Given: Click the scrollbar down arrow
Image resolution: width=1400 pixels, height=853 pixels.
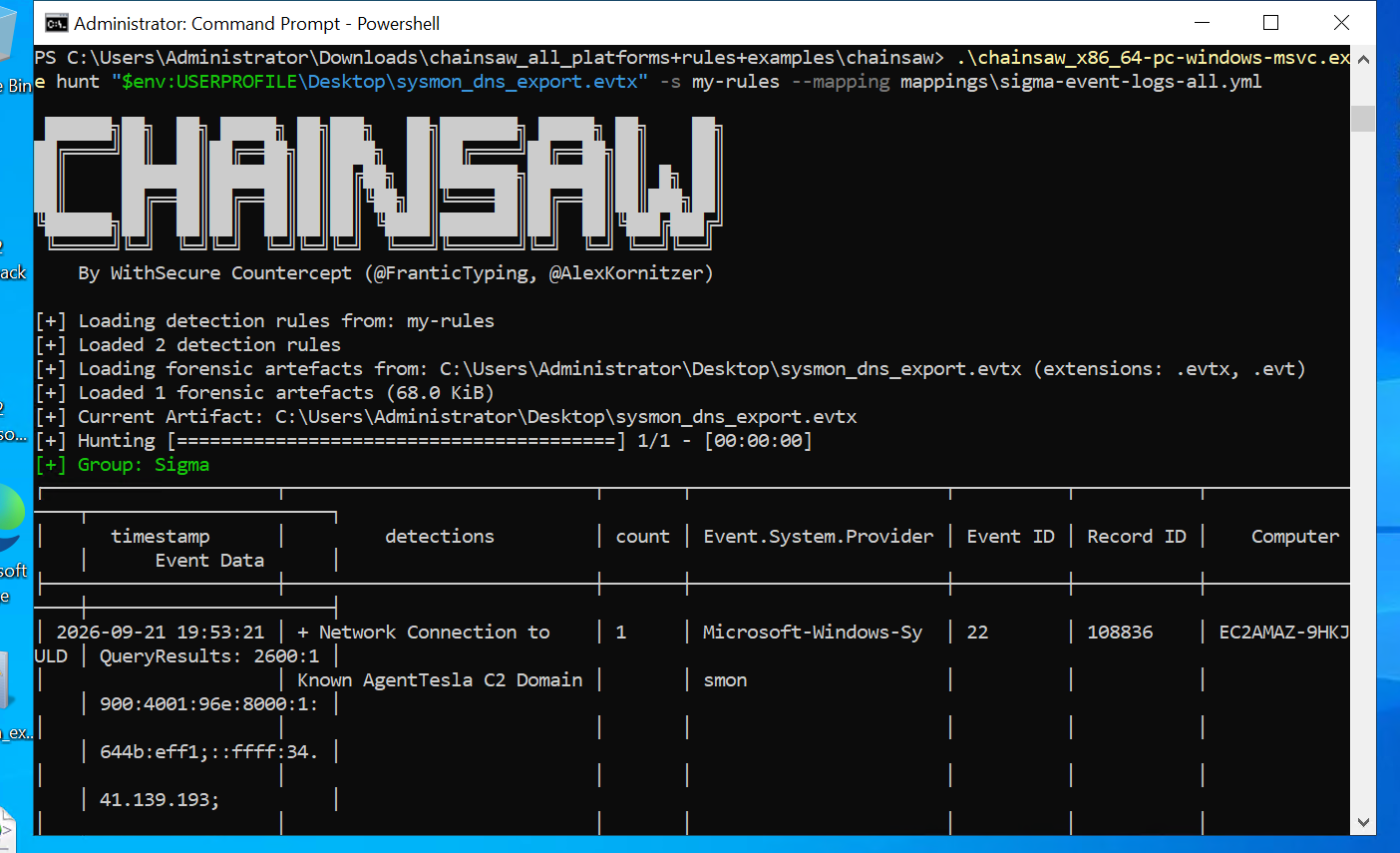Looking at the screenshot, I should tap(1363, 822).
